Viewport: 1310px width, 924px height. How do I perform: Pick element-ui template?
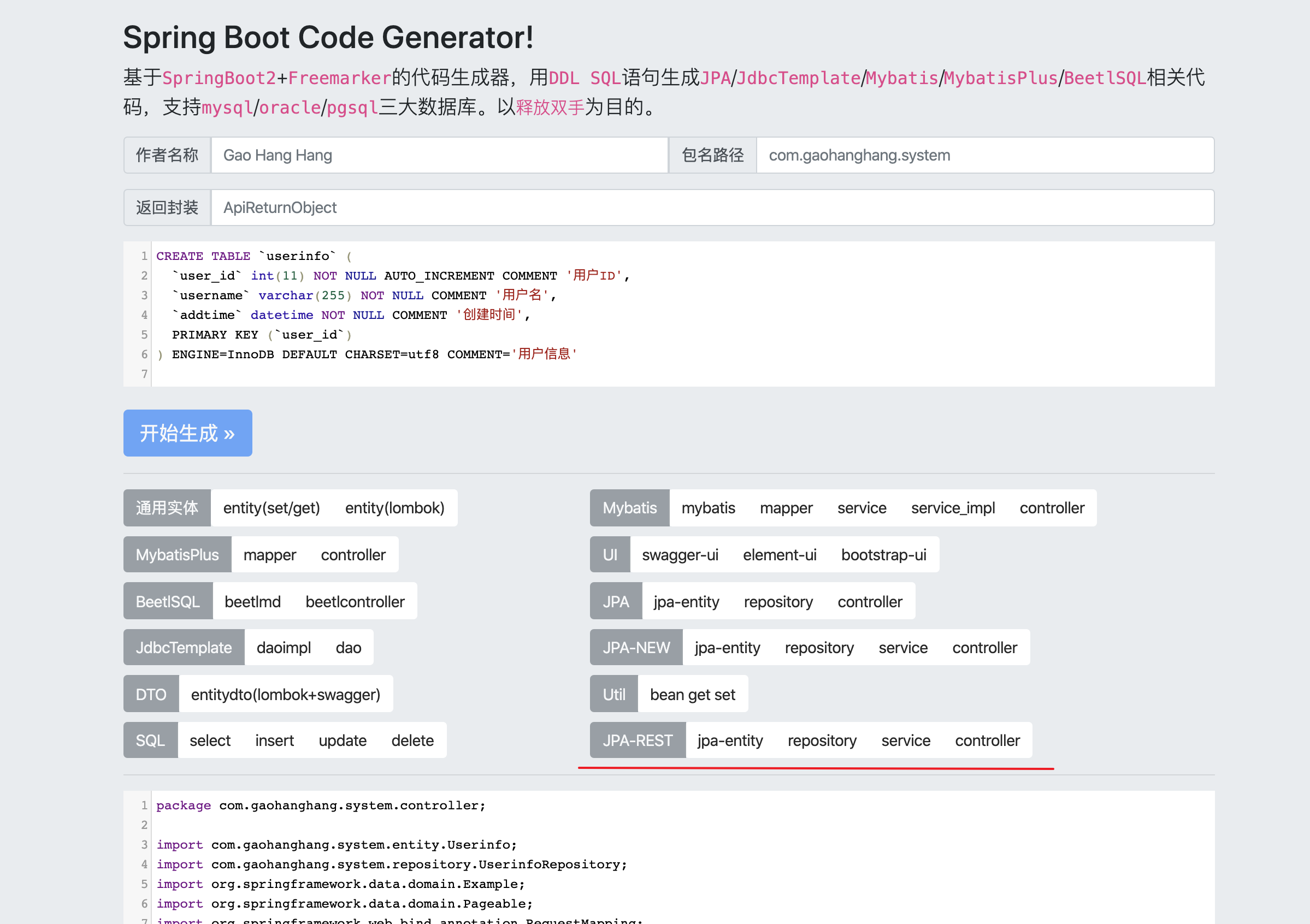[779, 554]
